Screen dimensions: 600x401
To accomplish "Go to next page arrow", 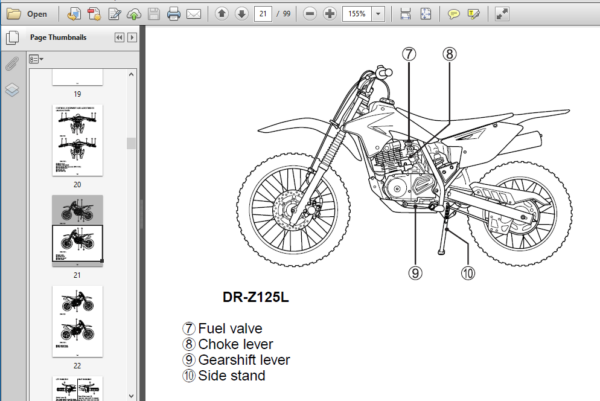I will [x=241, y=14].
